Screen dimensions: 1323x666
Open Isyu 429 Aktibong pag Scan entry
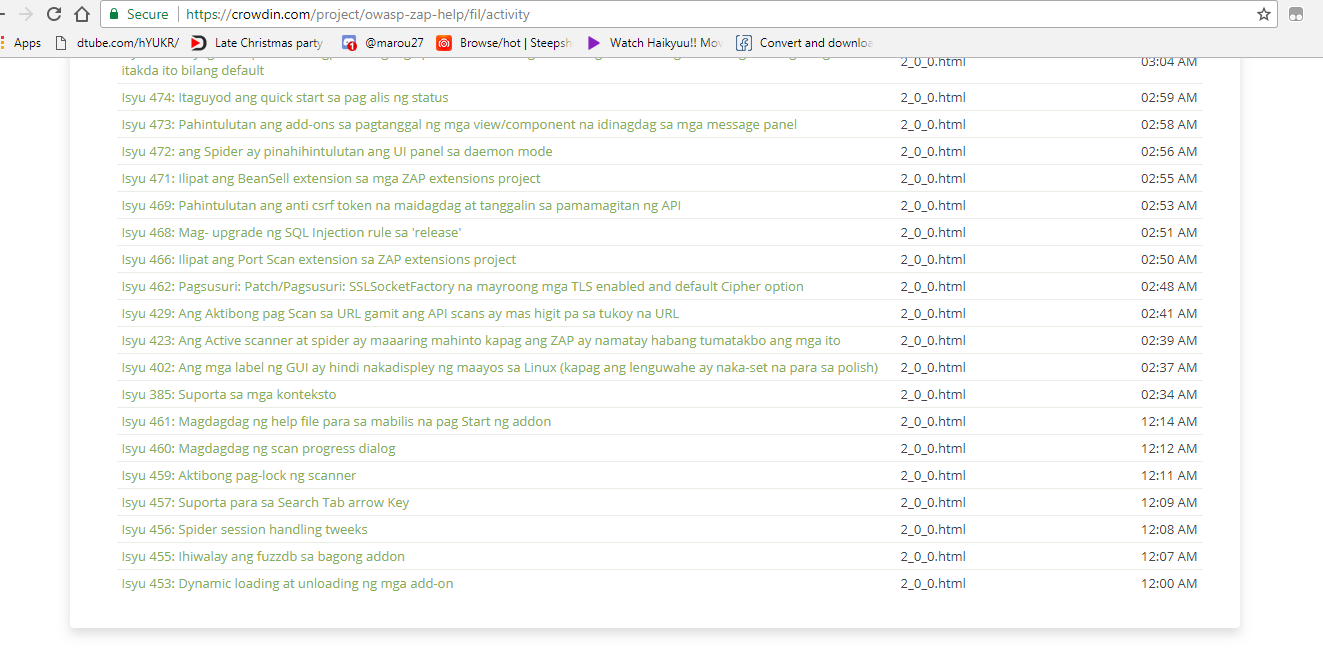(x=400, y=314)
